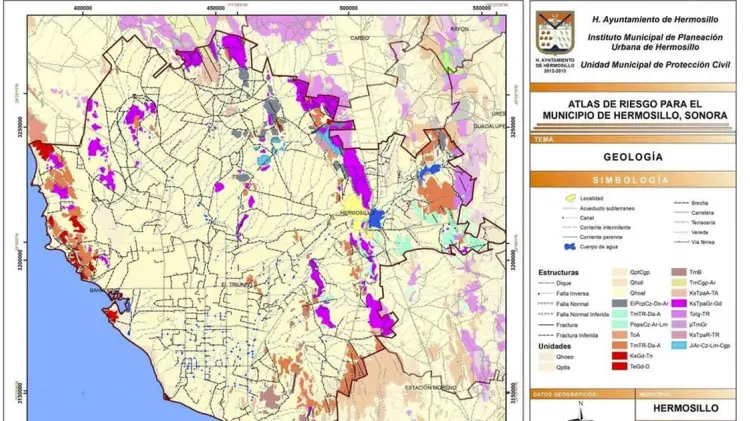Click the EL TRIUNFO label on map
This screenshot has width=750, height=421.
(x=238, y=284)
